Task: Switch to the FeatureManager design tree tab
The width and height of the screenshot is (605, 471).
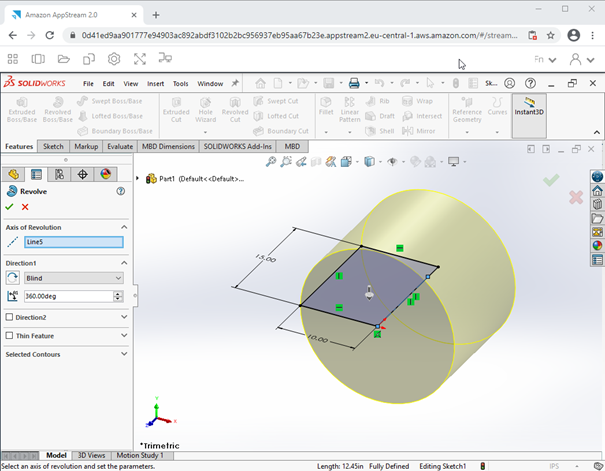Action: click(x=14, y=174)
